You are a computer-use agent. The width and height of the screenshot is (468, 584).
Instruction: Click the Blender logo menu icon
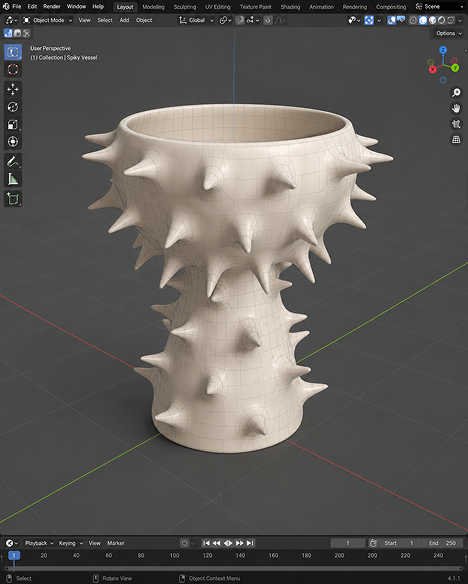point(6,7)
